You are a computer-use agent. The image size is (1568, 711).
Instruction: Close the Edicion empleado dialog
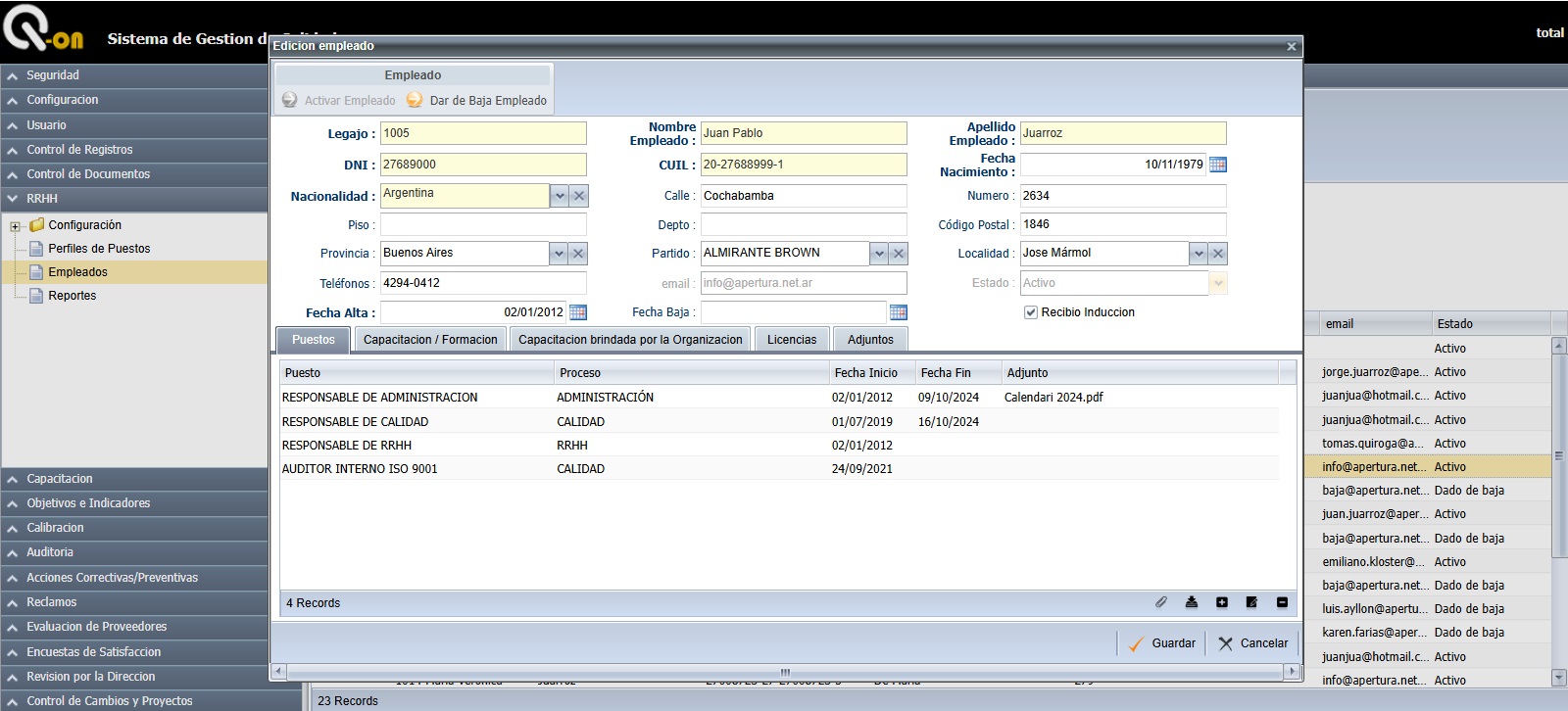pyautogui.click(x=1292, y=46)
